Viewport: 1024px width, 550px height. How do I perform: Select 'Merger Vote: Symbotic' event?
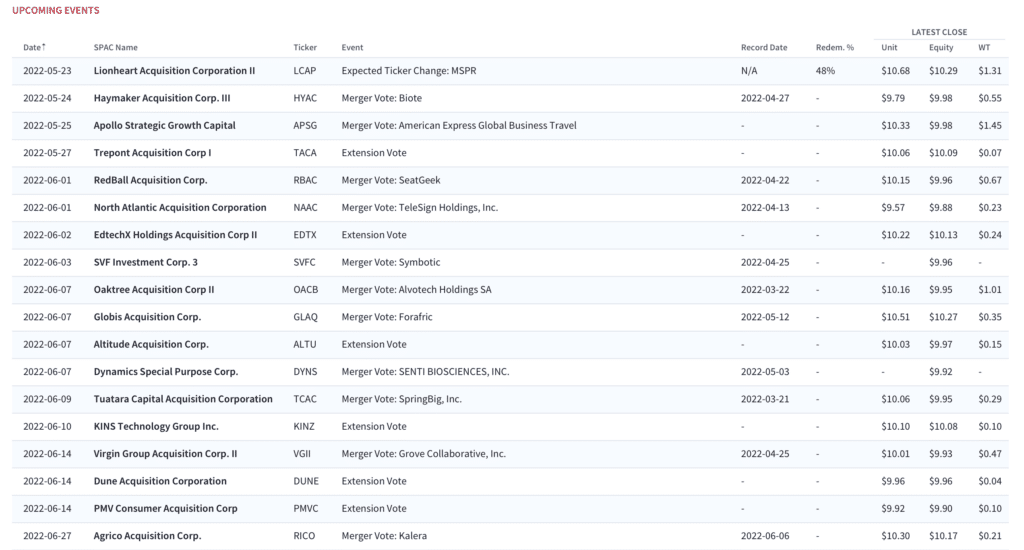click(x=391, y=262)
